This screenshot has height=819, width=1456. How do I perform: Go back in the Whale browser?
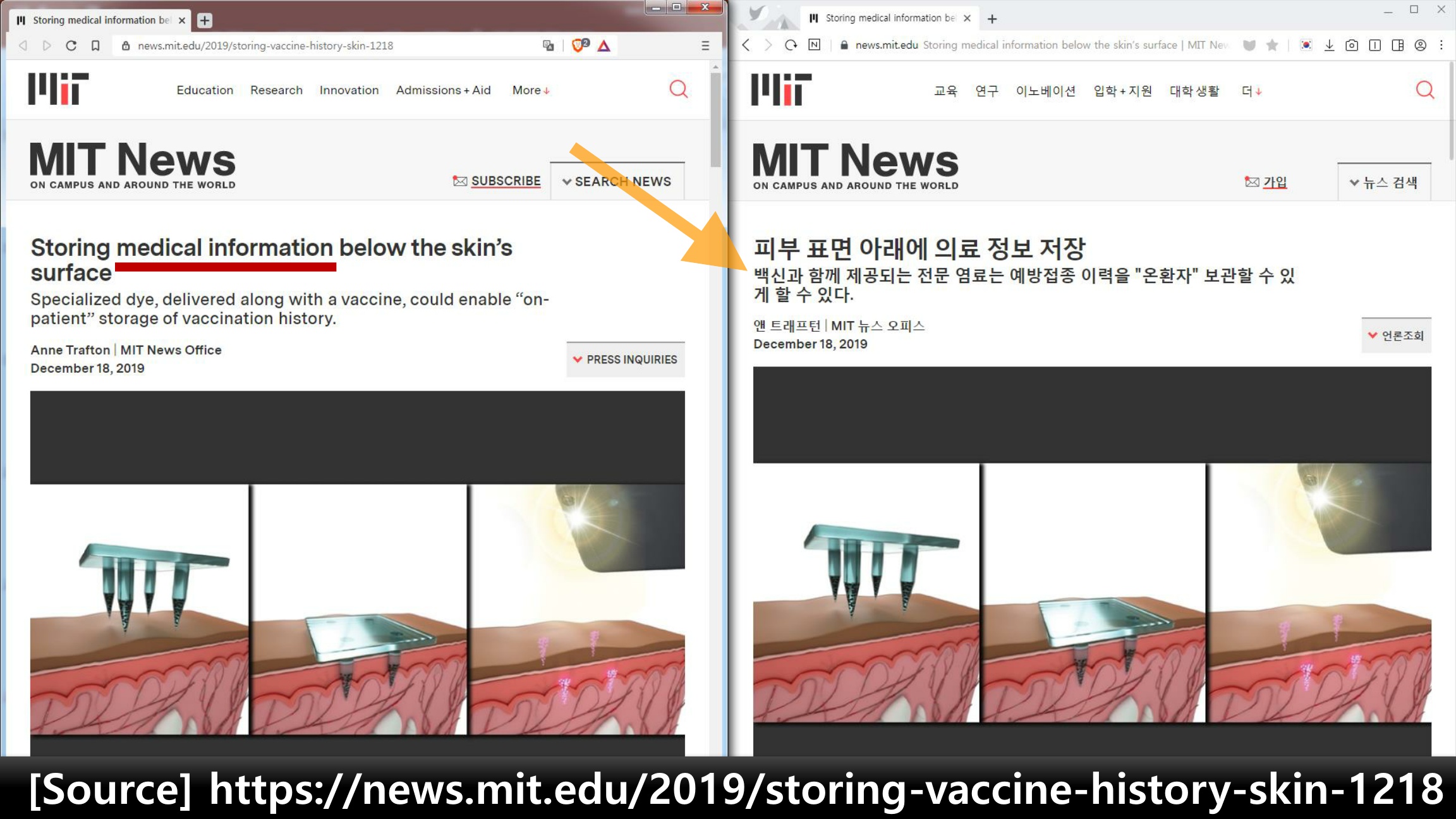746,45
